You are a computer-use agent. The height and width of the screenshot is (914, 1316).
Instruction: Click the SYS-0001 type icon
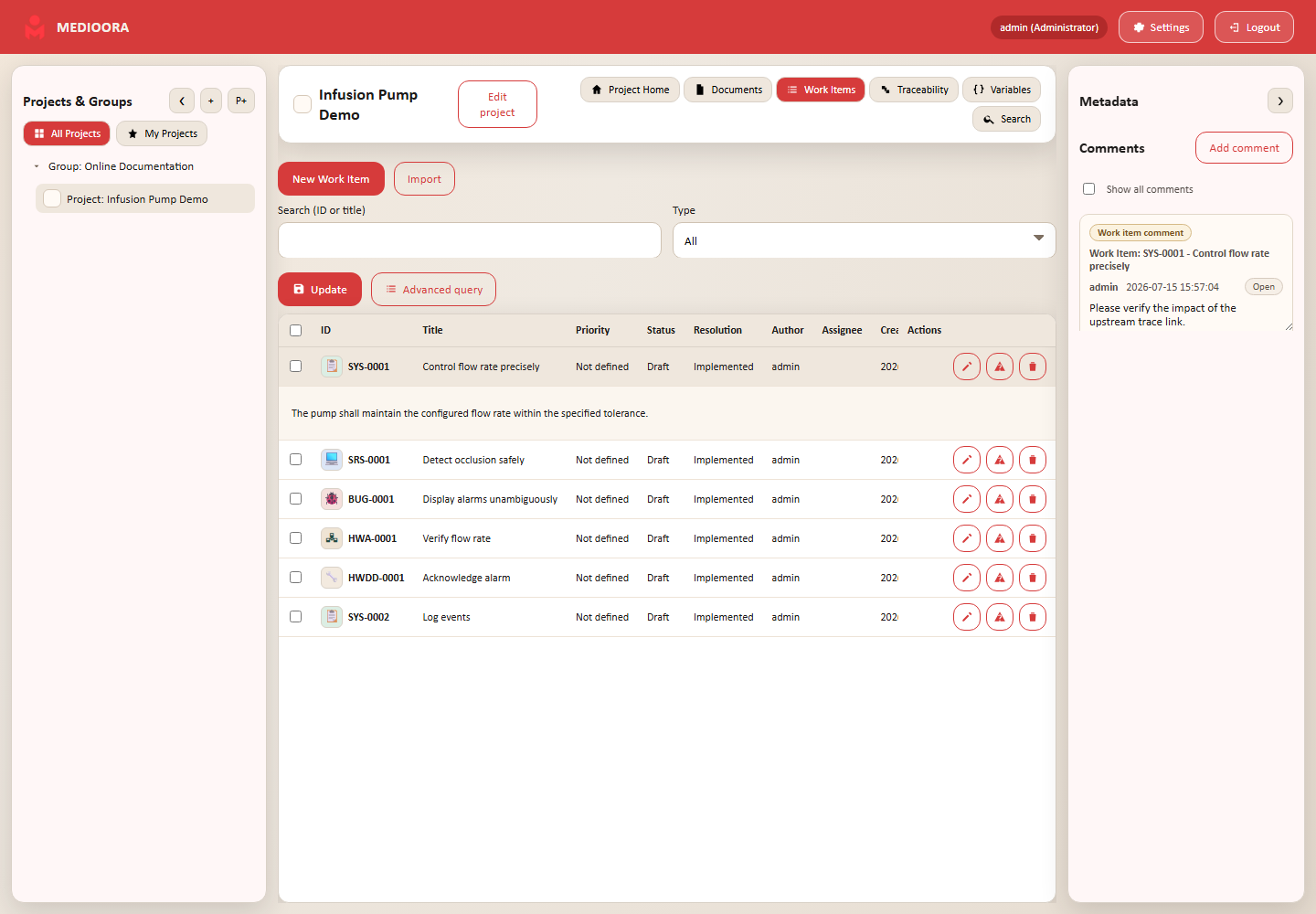[x=332, y=367]
